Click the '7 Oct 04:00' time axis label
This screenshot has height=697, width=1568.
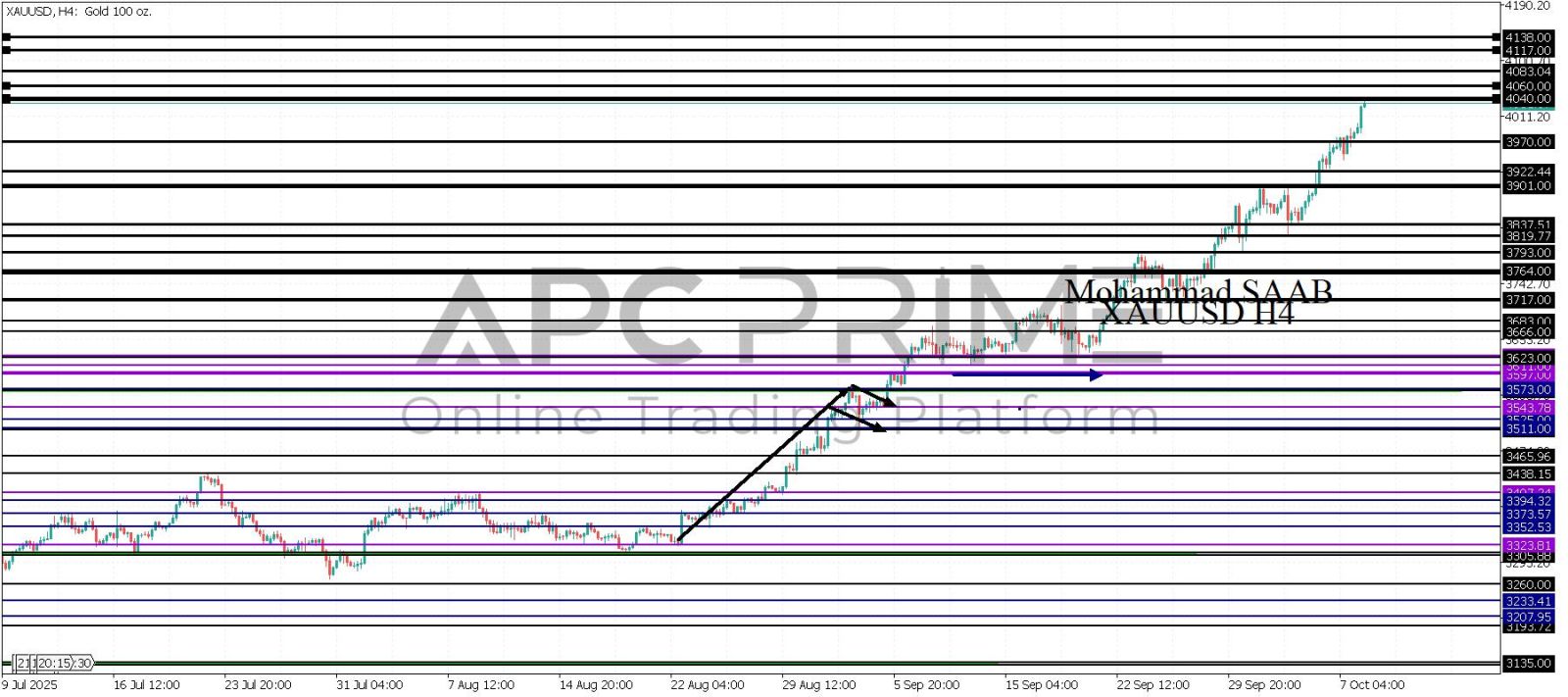(1371, 685)
